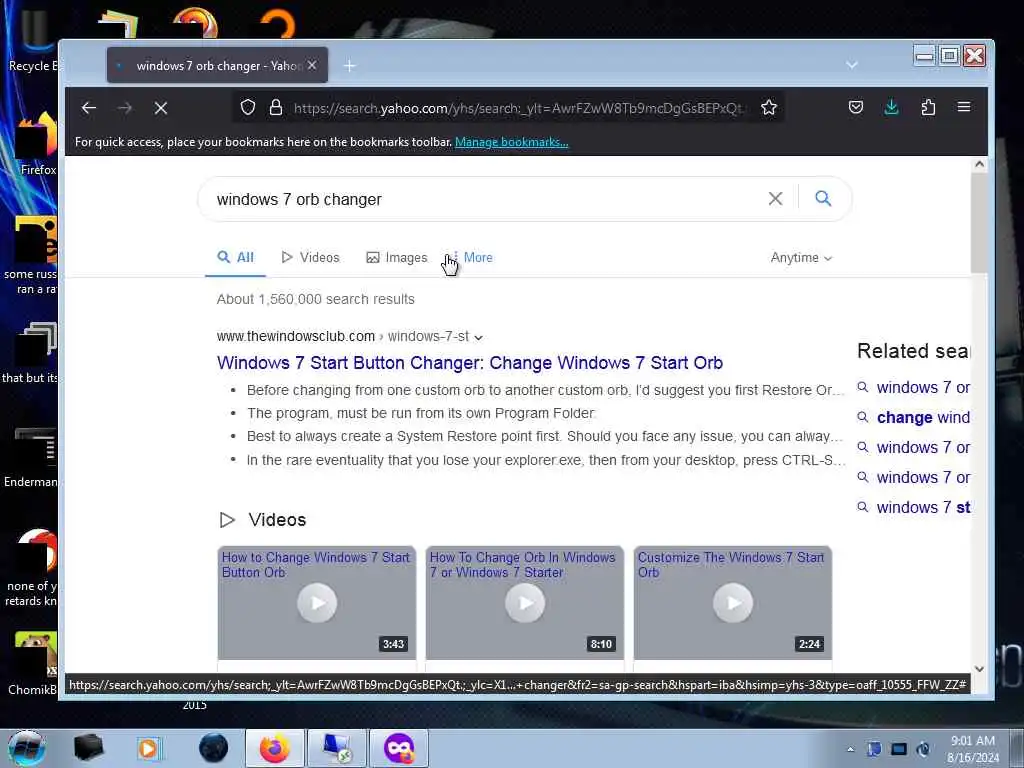Viewport: 1024px width, 768px height.
Task: Switch to the Videos results tab
Action: 310,257
